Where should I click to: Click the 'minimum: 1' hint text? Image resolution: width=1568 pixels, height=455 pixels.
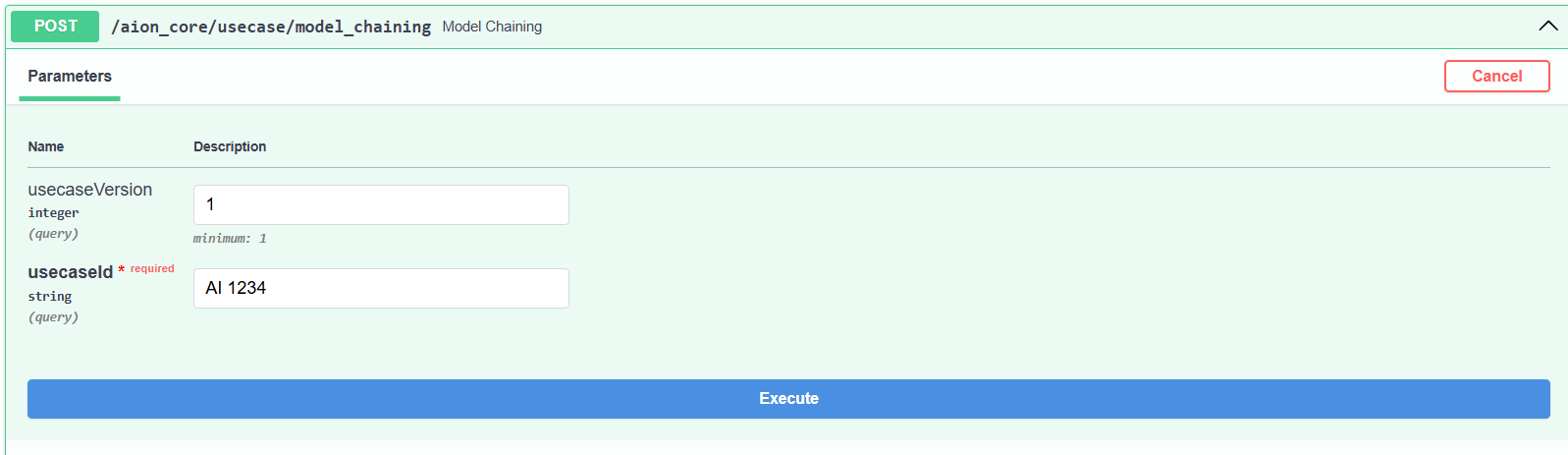tap(230, 239)
